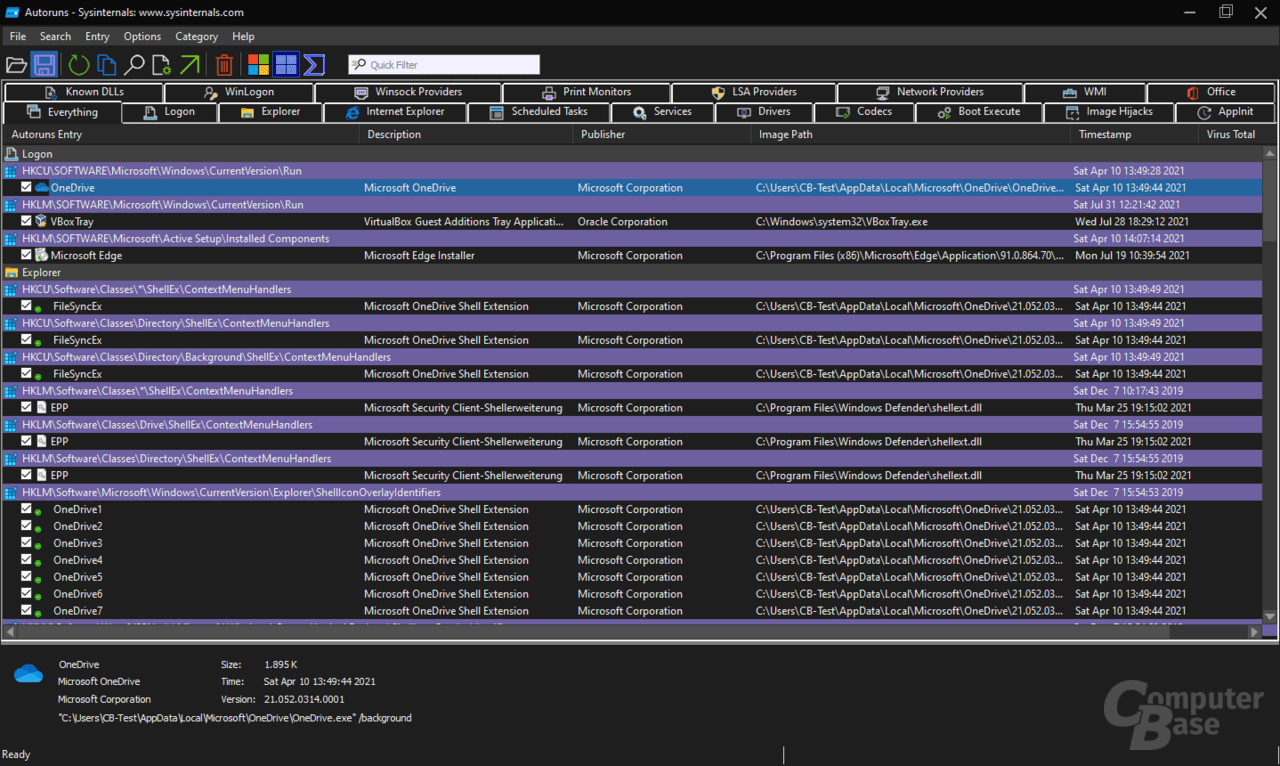Image resolution: width=1280 pixels, height=766 pixels.
Task: Open the Options menu
Action: 142,36
